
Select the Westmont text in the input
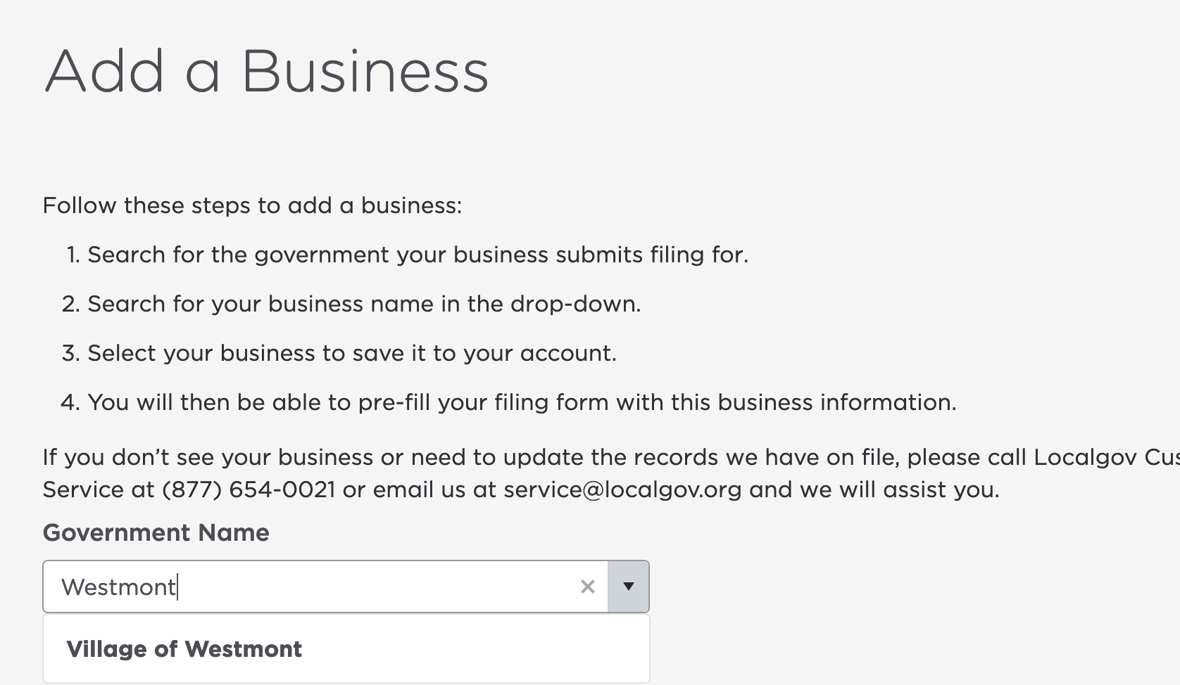[x=117, y=587]
